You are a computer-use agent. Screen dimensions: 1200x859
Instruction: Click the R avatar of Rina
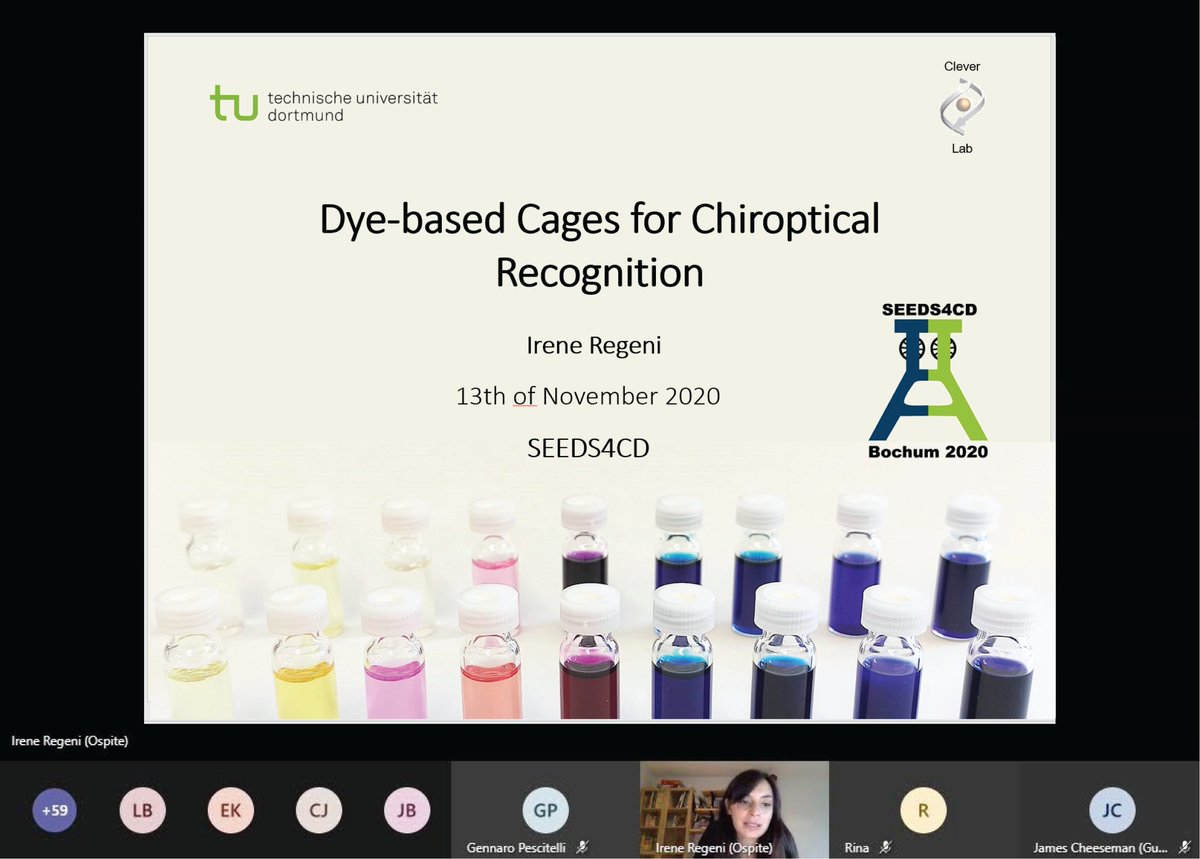click(x=923, y=809)
